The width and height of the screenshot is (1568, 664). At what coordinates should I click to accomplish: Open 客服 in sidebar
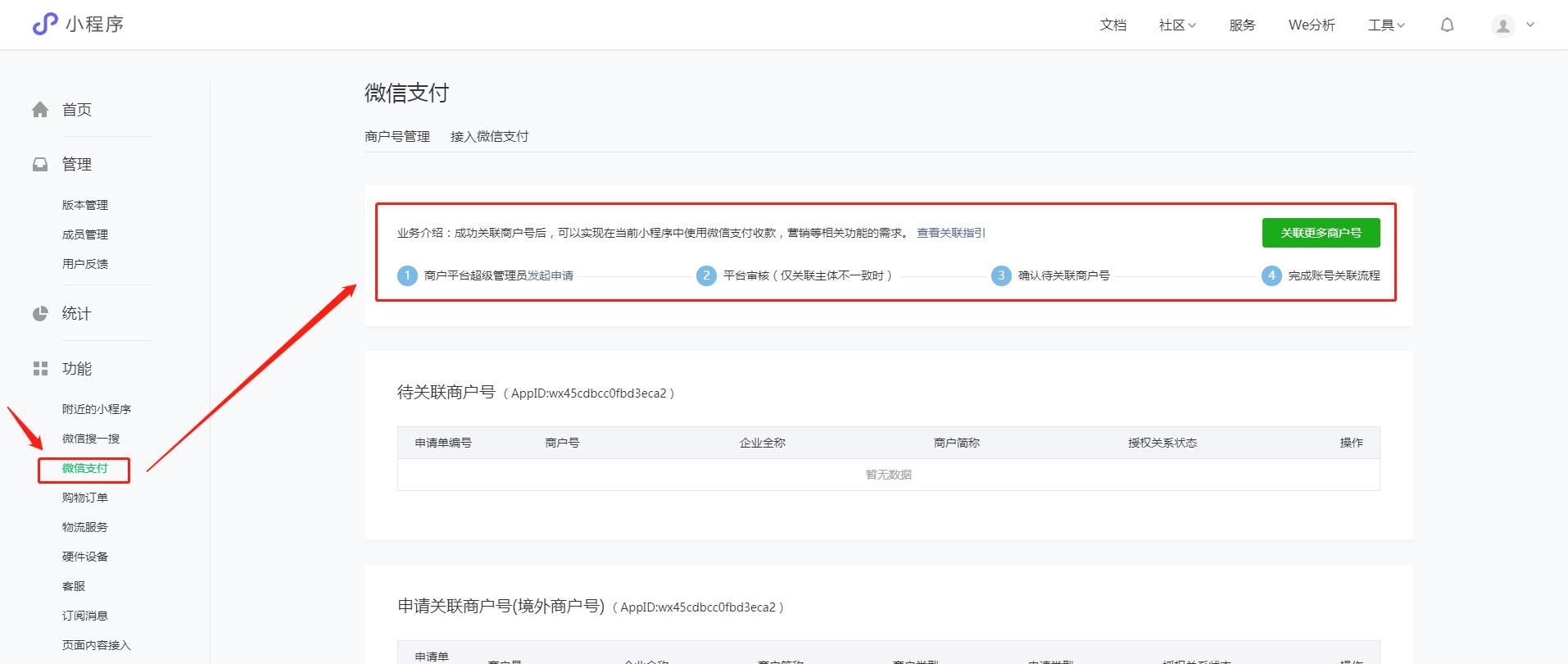pyautogui.click(x=74, y=586)
